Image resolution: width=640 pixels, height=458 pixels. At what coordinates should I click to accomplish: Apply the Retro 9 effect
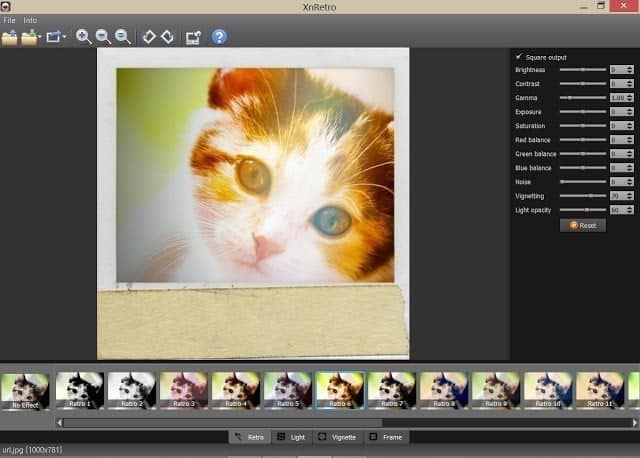click(496, 390)
